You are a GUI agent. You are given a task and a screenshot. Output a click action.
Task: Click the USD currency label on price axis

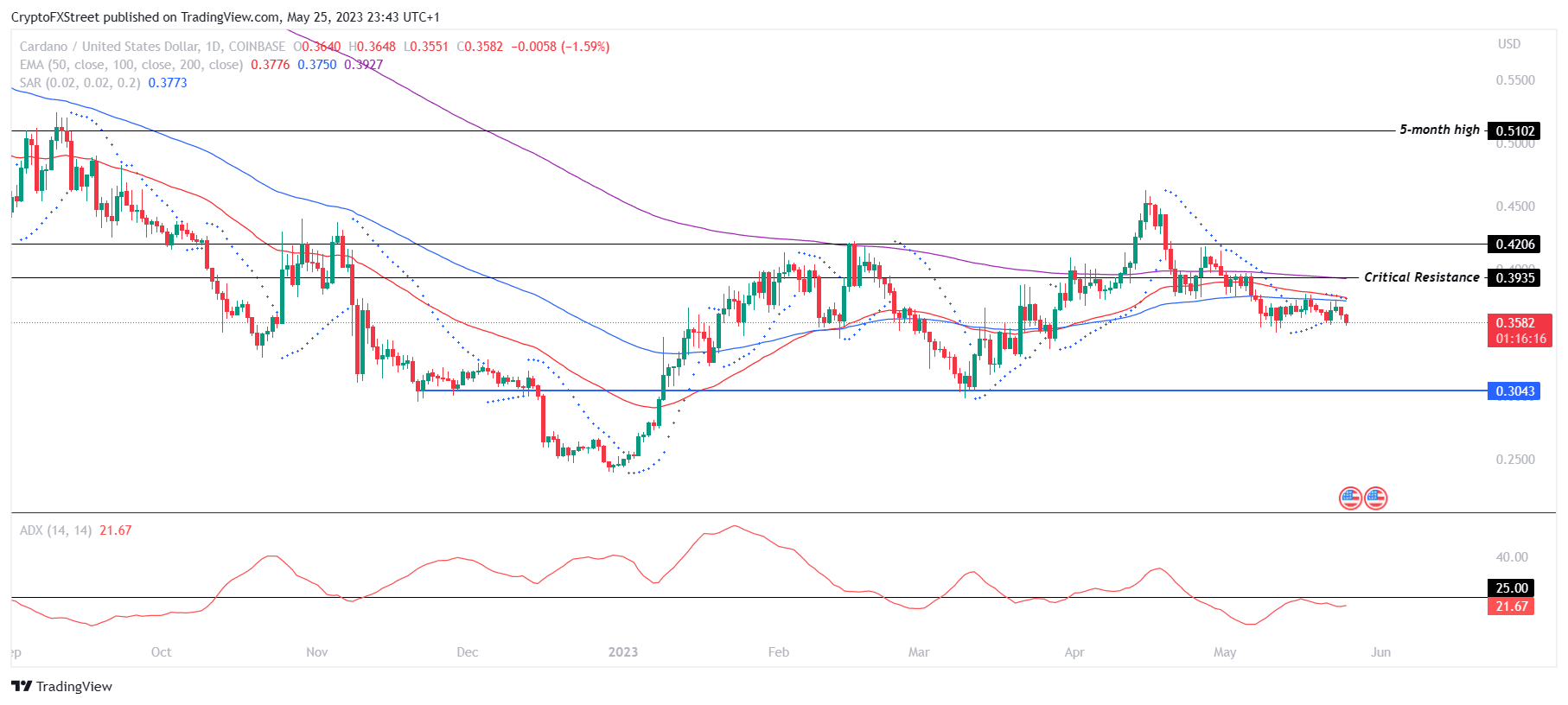point(1509,44)
